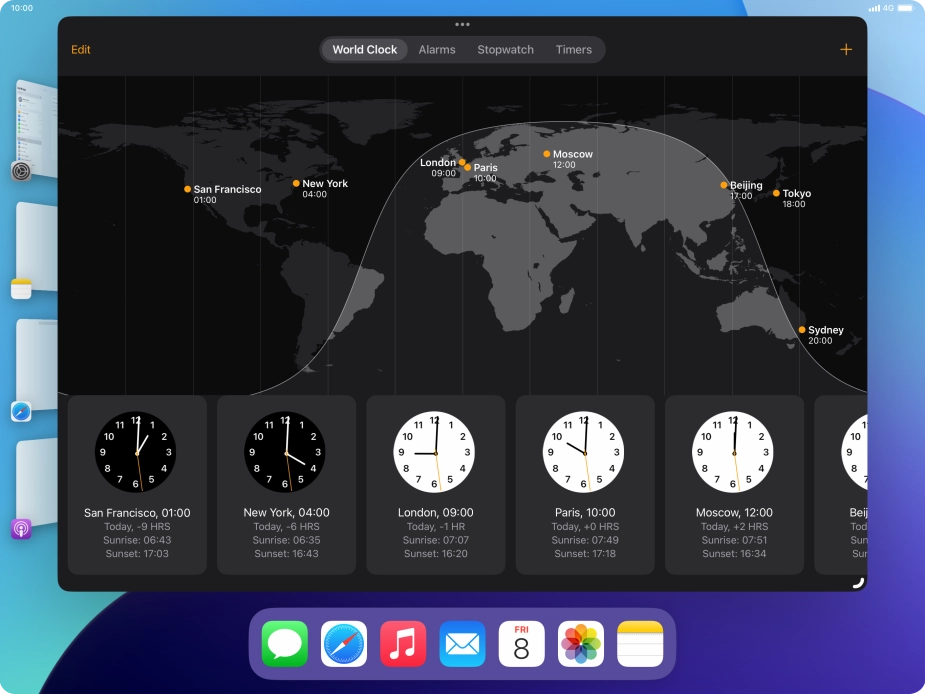Viewport: 925px width, 694px height.
Task: Tap the Moscow pin on the map
Action: point(545,154)
